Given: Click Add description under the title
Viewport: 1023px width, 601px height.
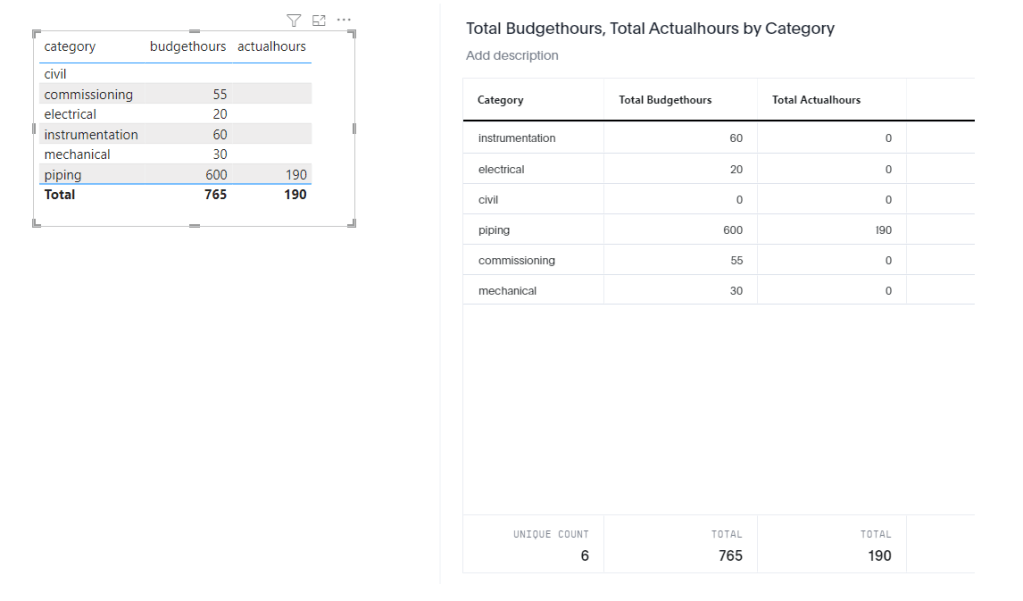Looking at the screenshot, I should pyautogui.click(x=512, y=56).
